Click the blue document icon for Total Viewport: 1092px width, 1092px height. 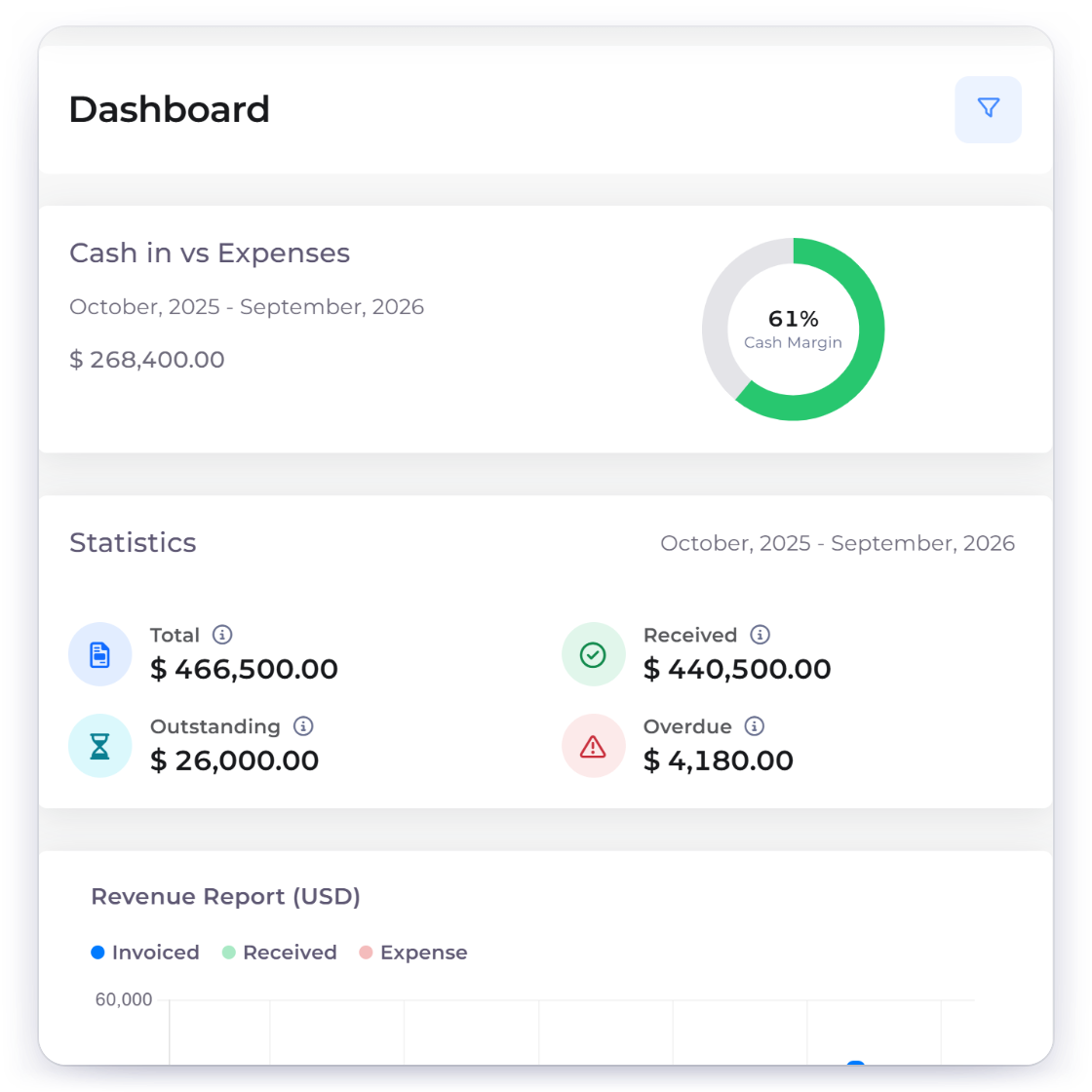tap(99, 654)
